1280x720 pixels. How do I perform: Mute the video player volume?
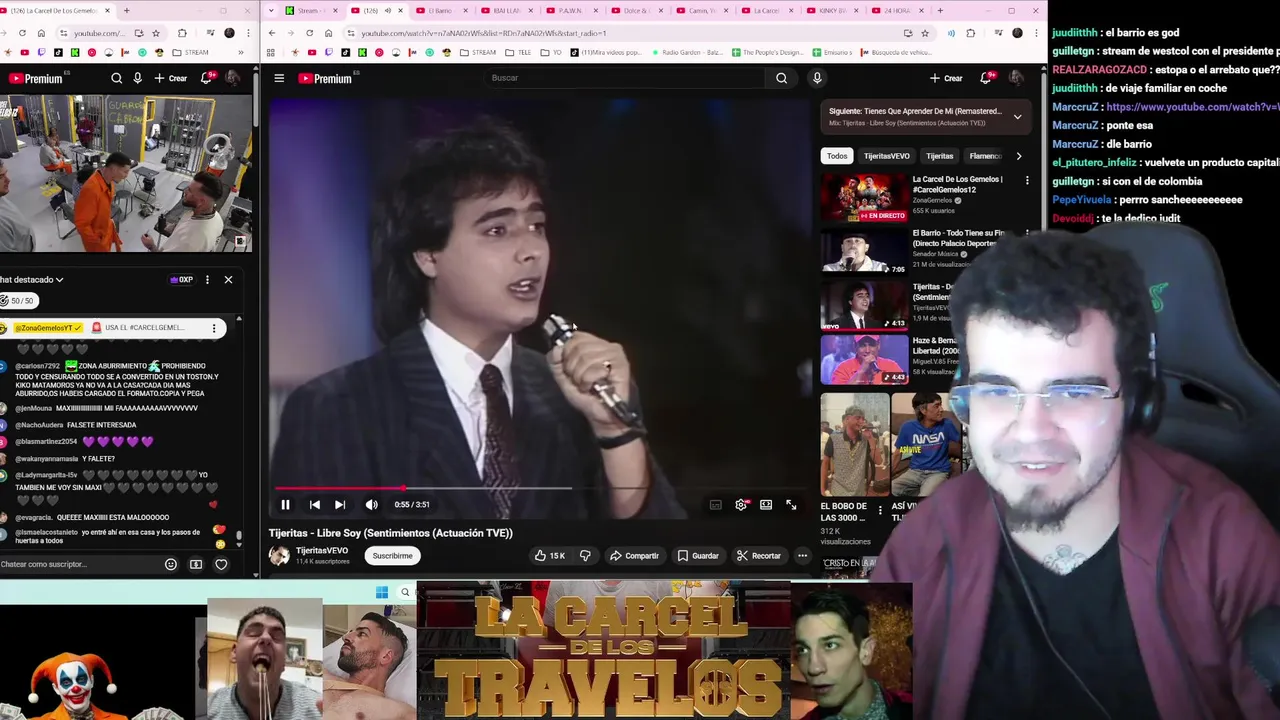click(x=372, y=505)
